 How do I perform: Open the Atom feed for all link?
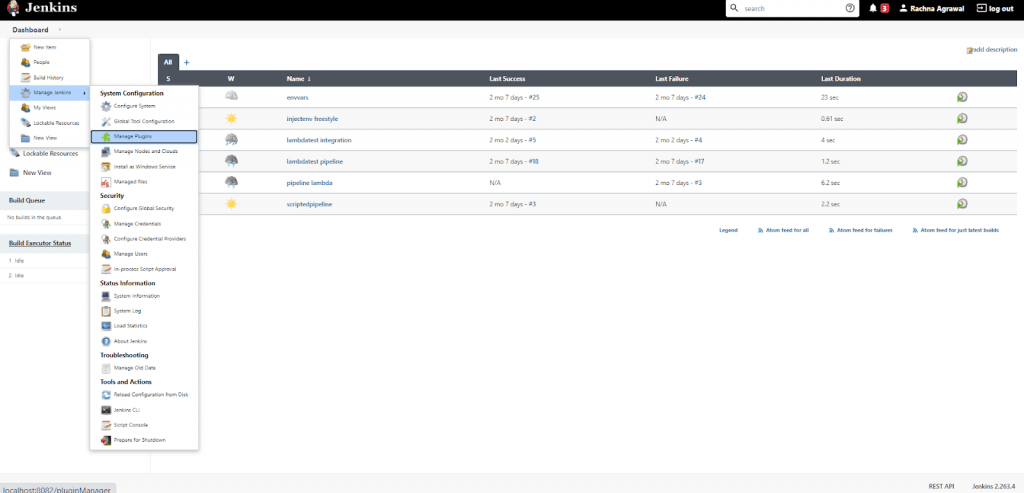pos(783,231)
